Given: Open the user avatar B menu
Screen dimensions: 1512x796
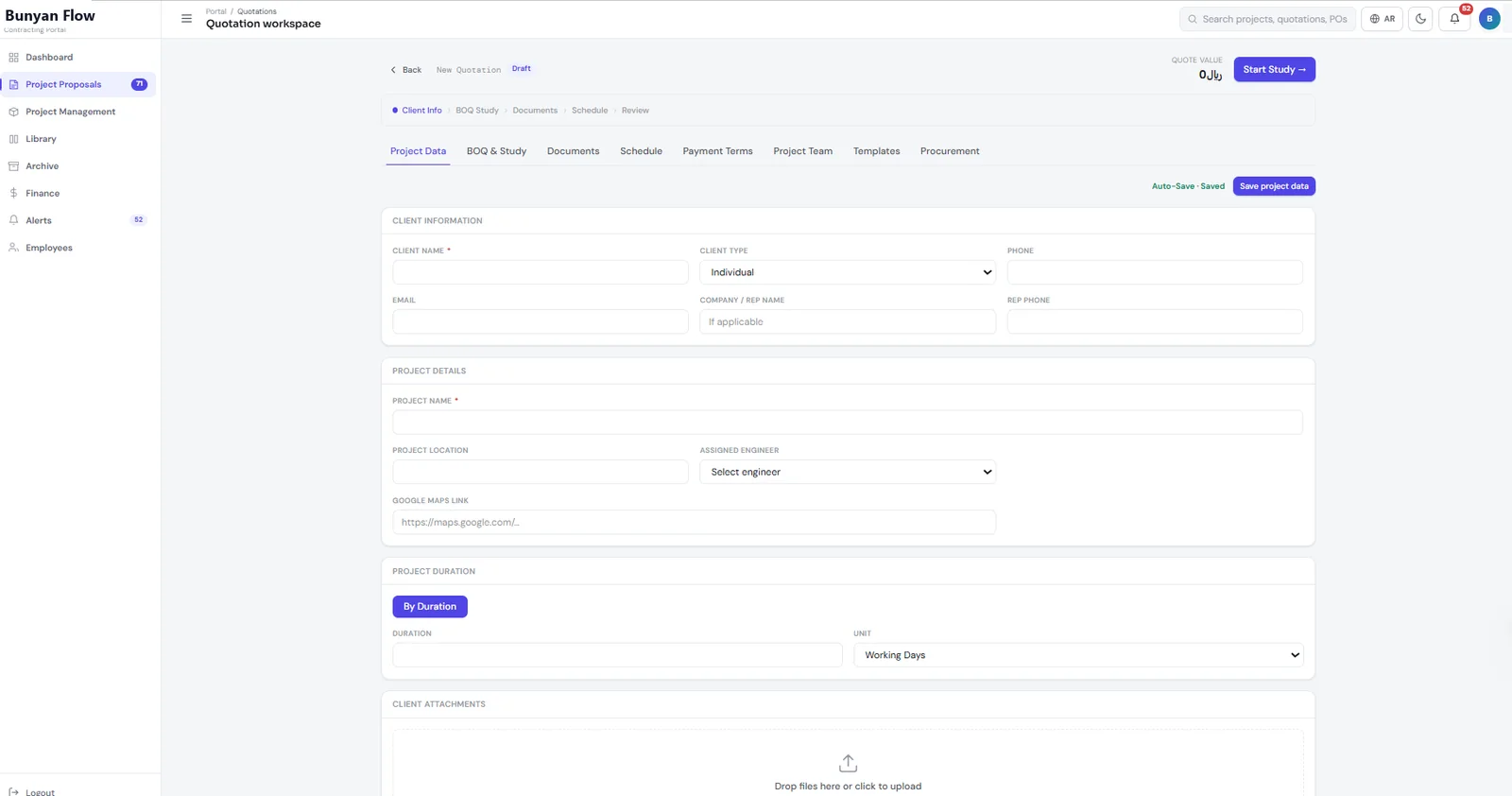Looking at the screenshot, I should [x=1489, y=19].
